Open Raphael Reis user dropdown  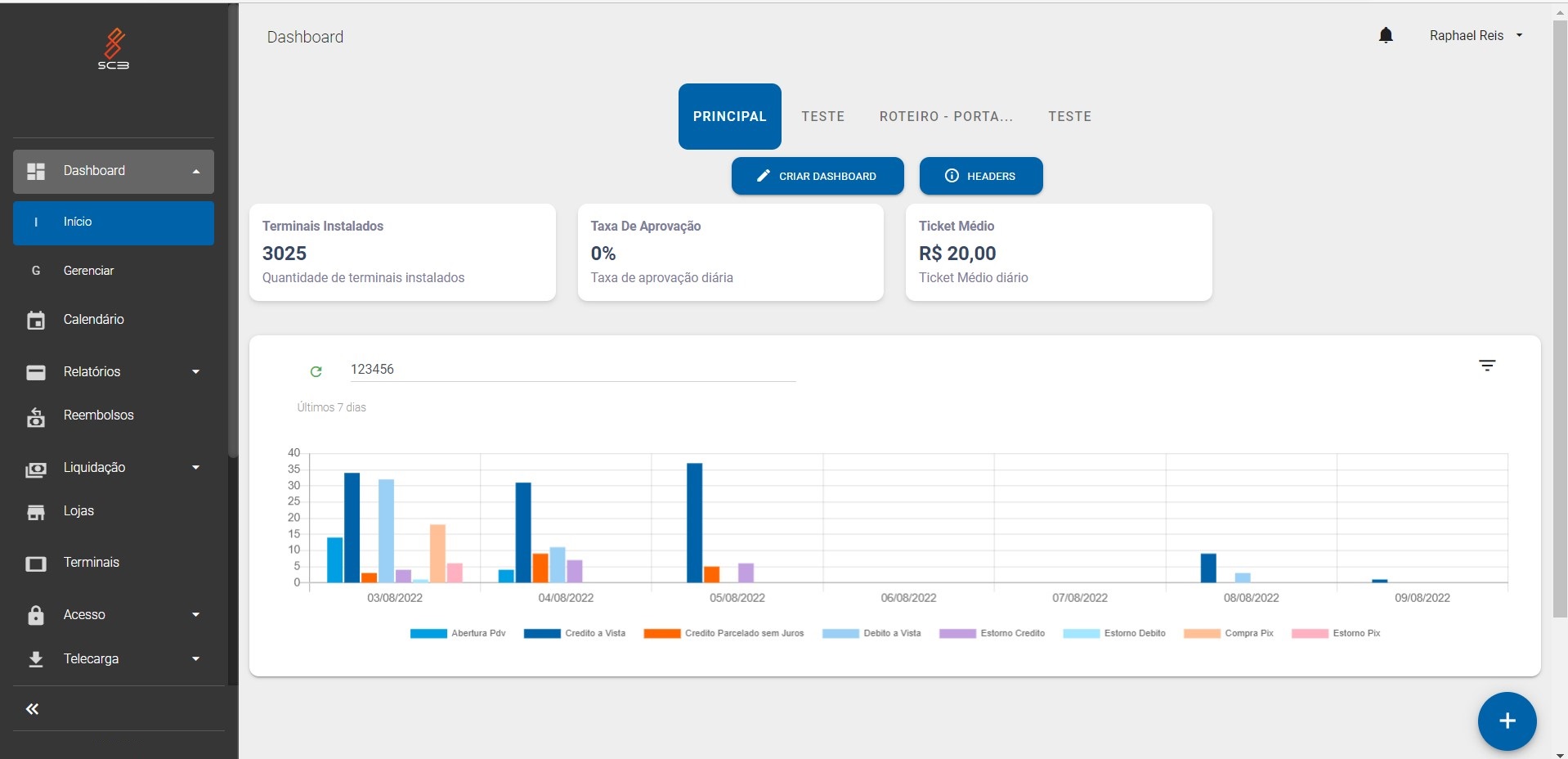pos(1476,36)
